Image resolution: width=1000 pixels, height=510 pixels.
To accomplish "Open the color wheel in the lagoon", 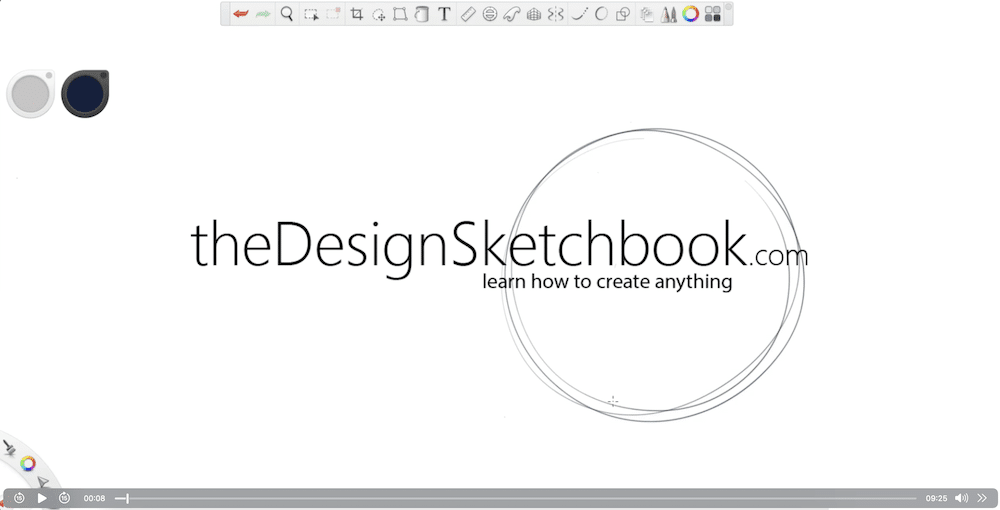I will click(x=27, y=463).
